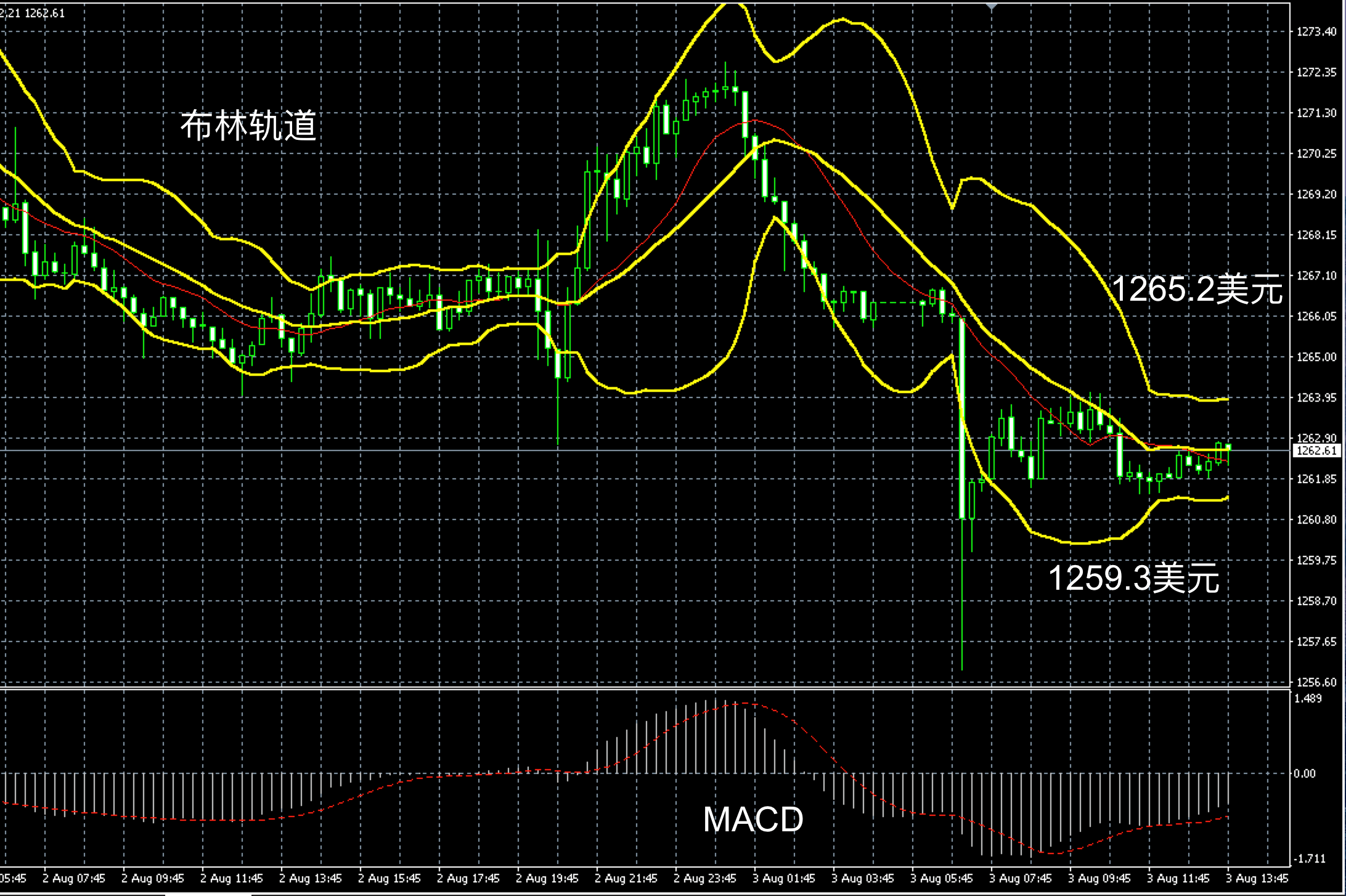Click the 1273.40 price scale value

1316,32
